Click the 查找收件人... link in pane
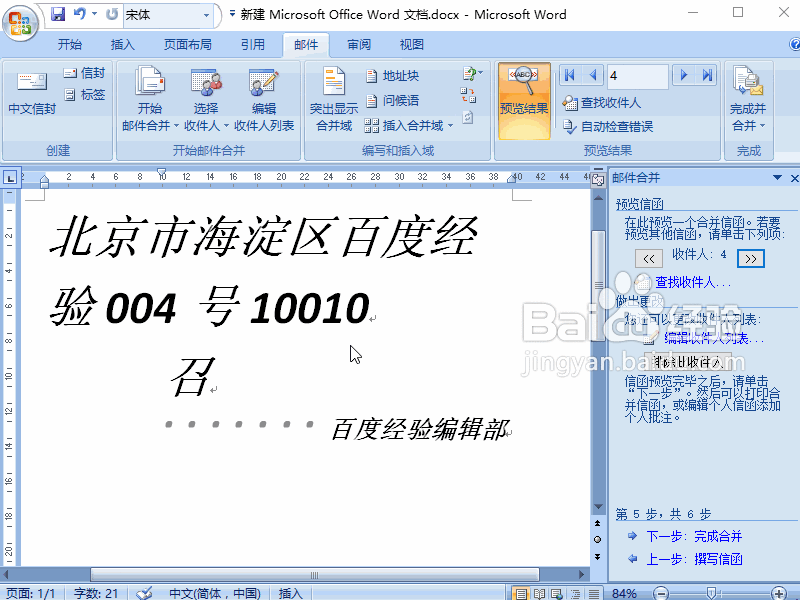The width and height of the screenshot is (800, 600). point(693,282)
